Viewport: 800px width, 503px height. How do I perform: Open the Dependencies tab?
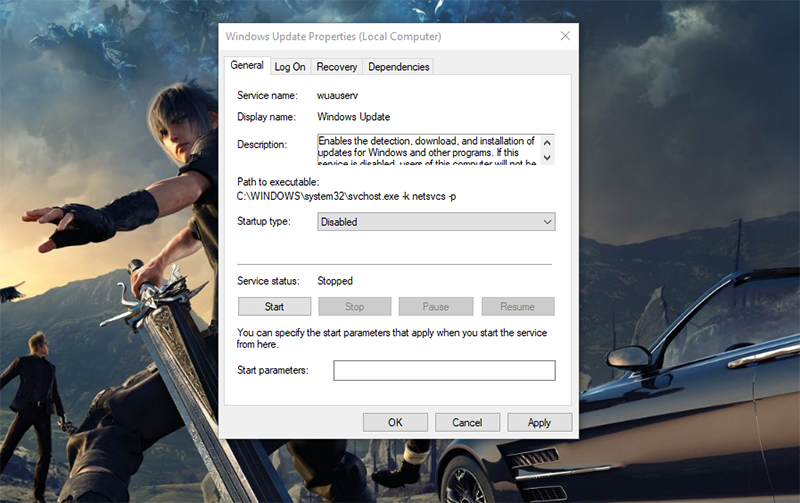(x=398, y=67)
